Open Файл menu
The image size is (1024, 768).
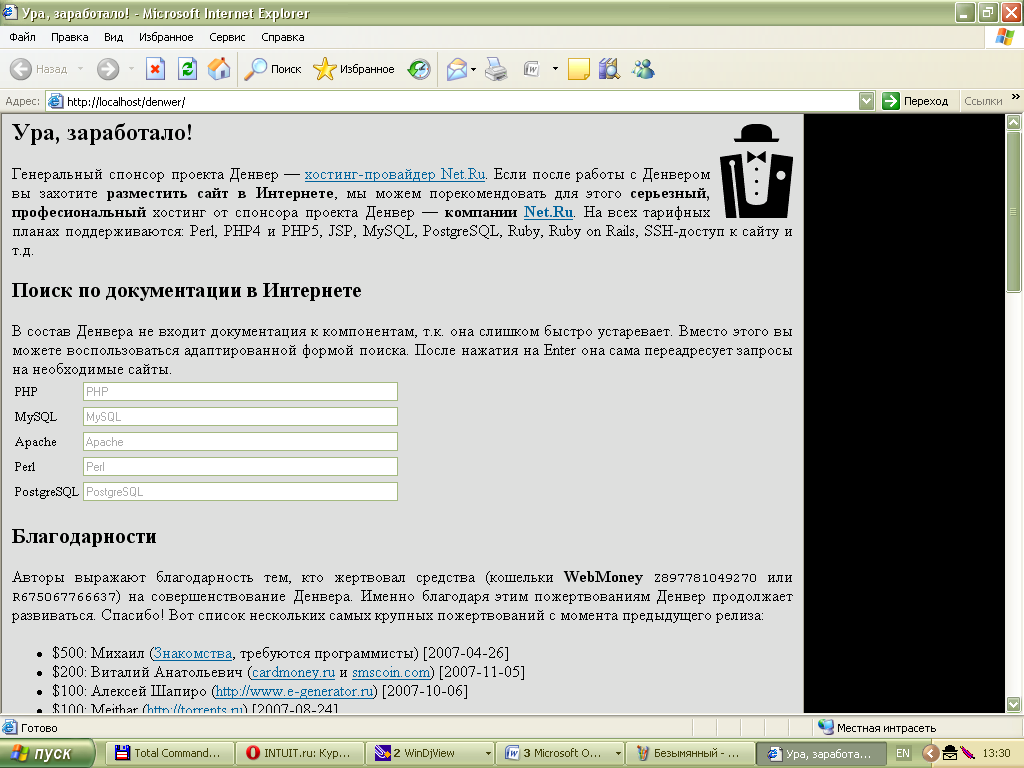click(22, 37)
